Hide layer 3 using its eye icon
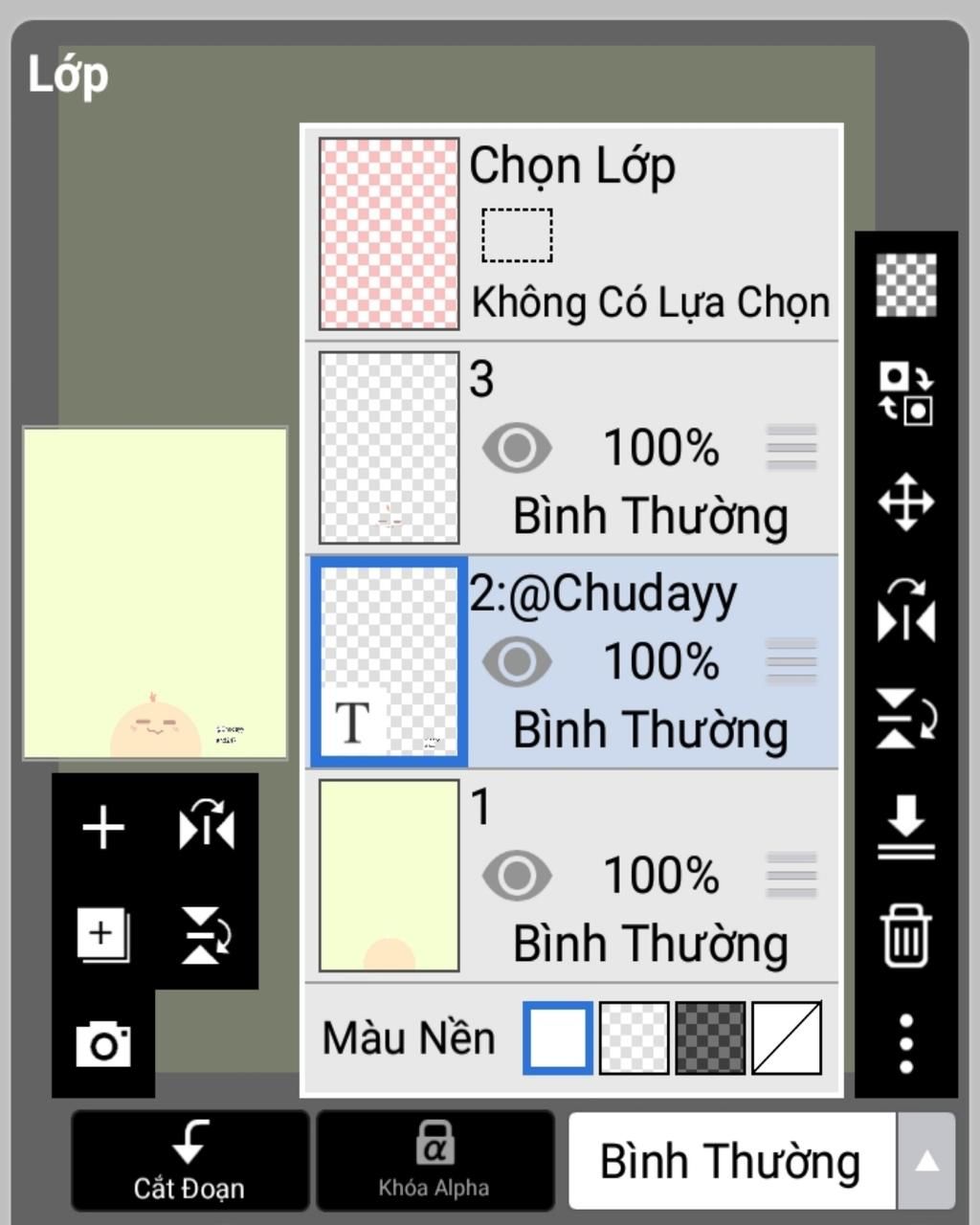This screenshot has height=1225, width=980. coord(517,447)
